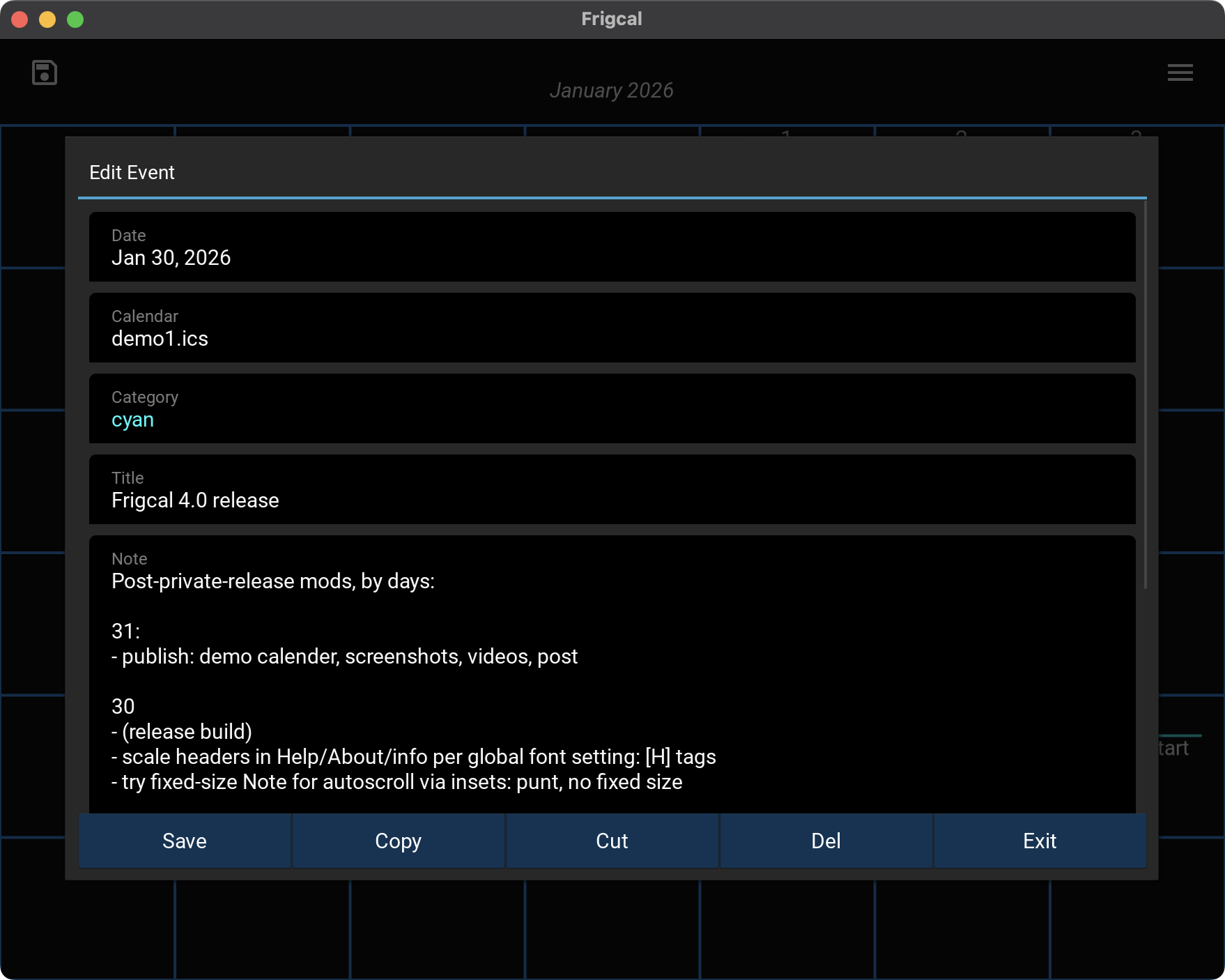Click the Edit Event dialog title
Image resolution: width=1225 pixels, height=980 pixels.
pyautogui.click(x=132, y=172)
